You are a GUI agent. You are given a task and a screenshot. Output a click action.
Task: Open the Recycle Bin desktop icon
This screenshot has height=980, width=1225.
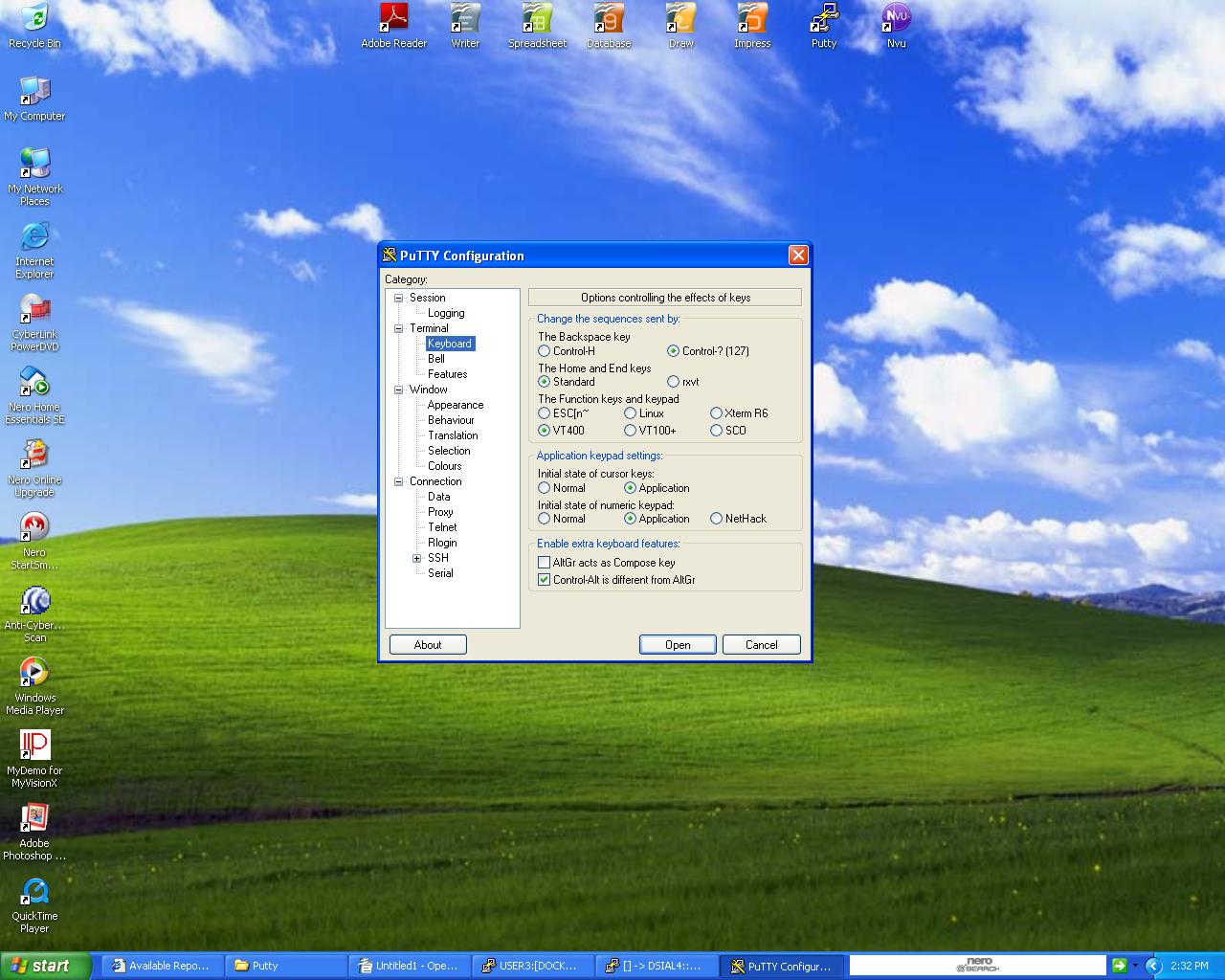34,27
